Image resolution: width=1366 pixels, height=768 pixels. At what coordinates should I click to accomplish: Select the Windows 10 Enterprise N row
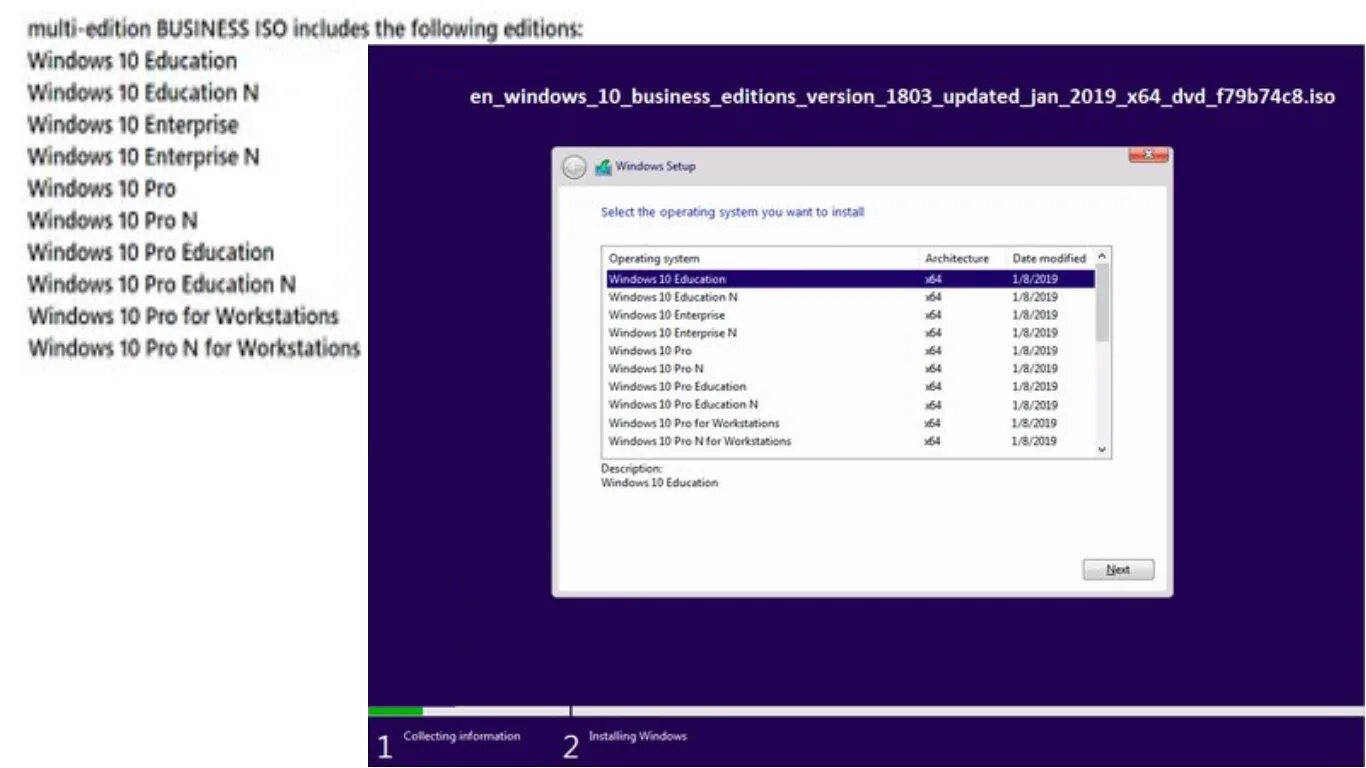coord(851,333)
